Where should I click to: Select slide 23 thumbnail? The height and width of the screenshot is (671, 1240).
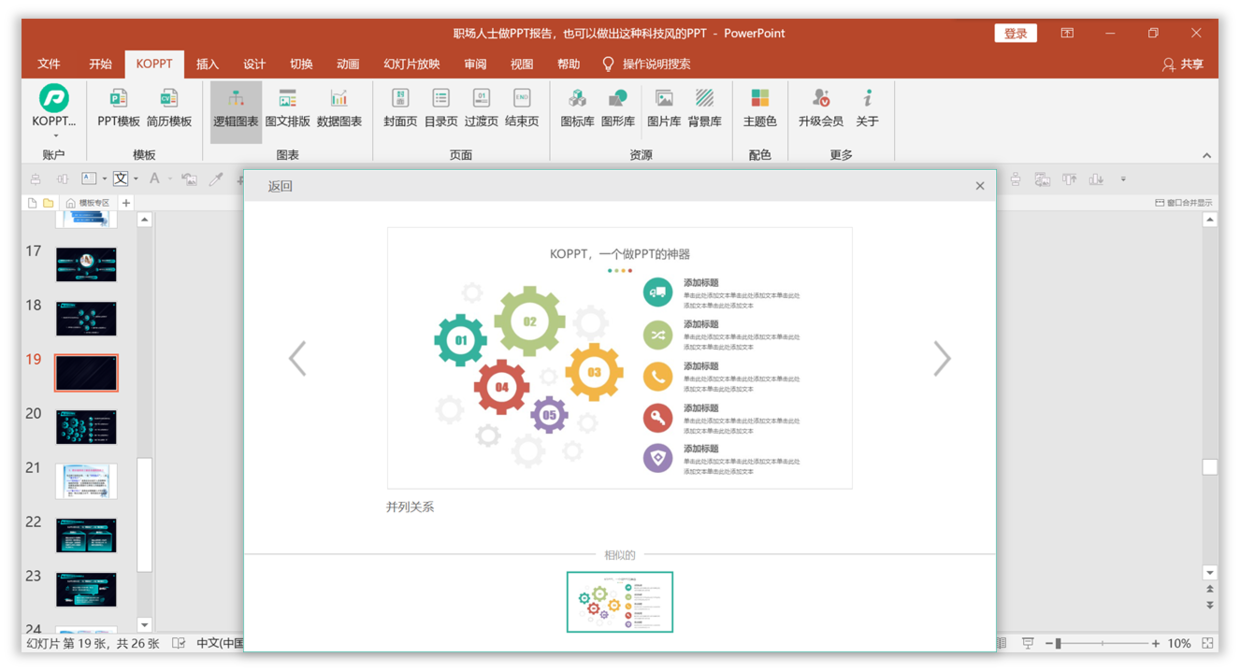point(86,589)
